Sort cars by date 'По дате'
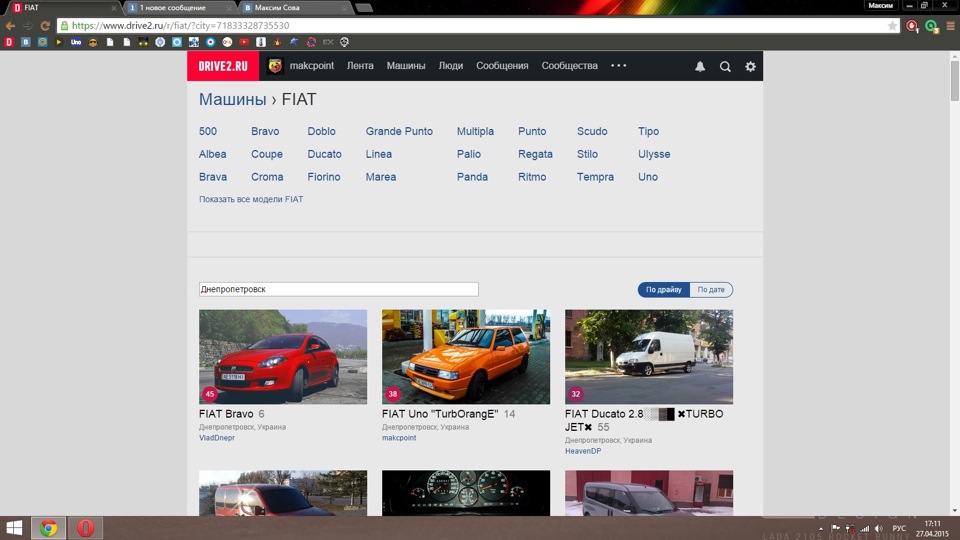This screenshot has width=960, height=540. [x=711, y=290]
